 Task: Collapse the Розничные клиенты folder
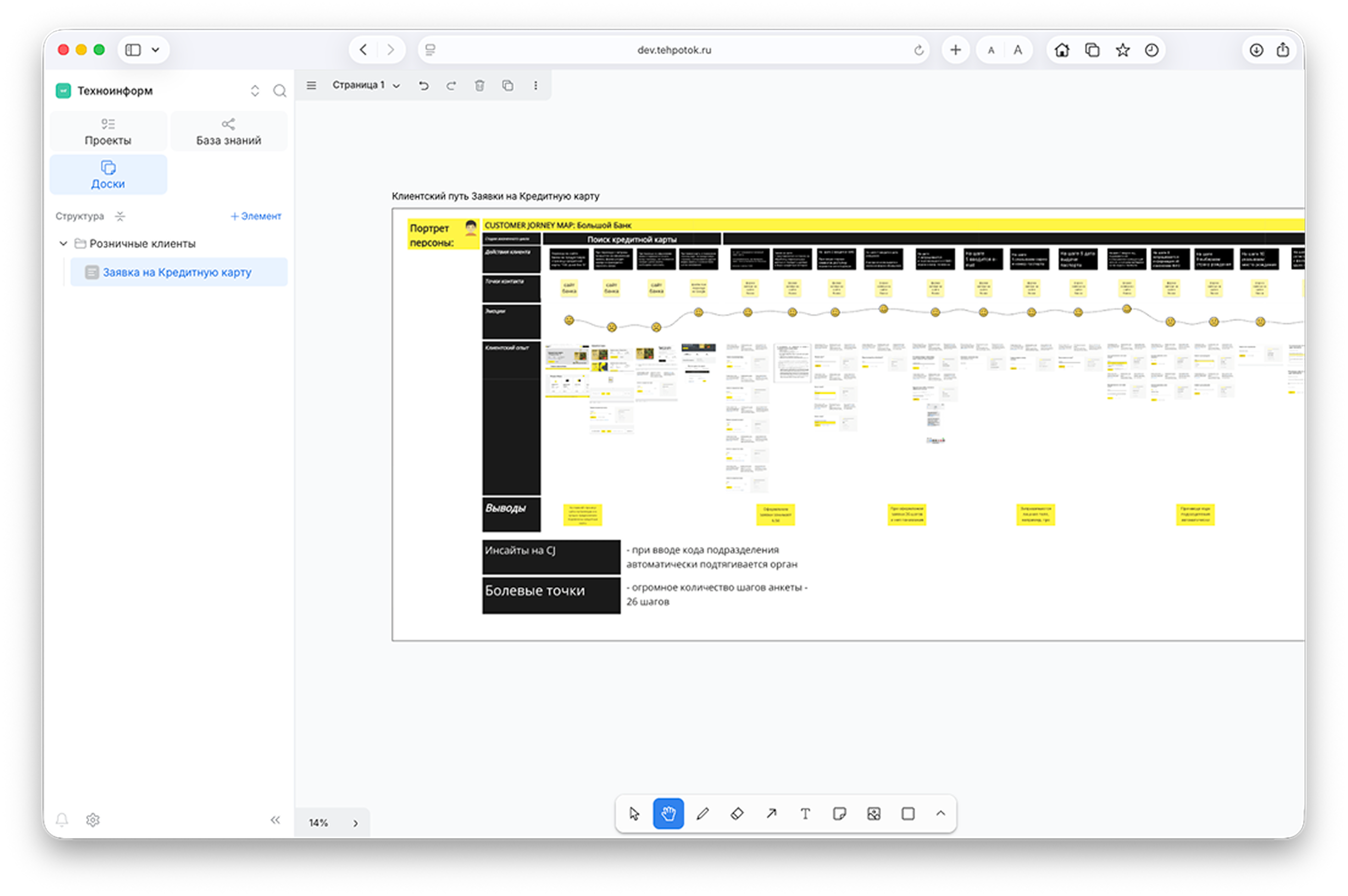63,243
